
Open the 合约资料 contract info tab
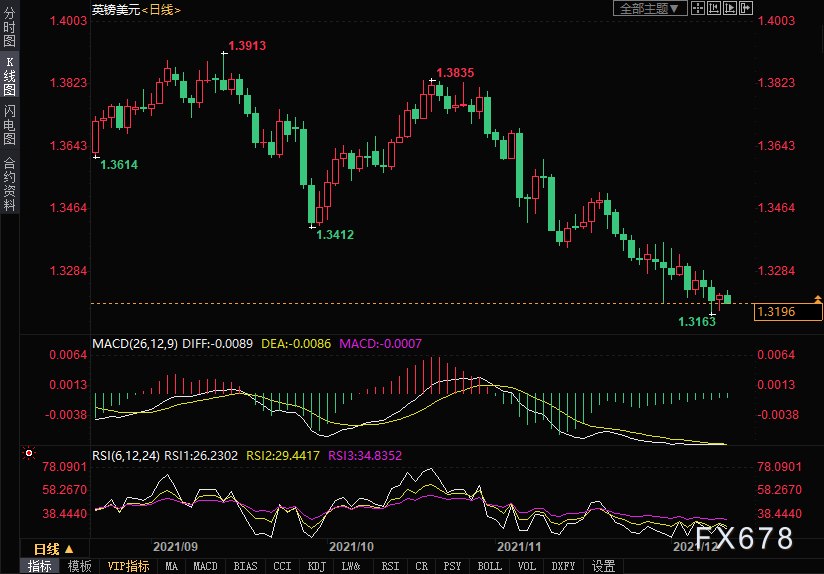(9, 183)
